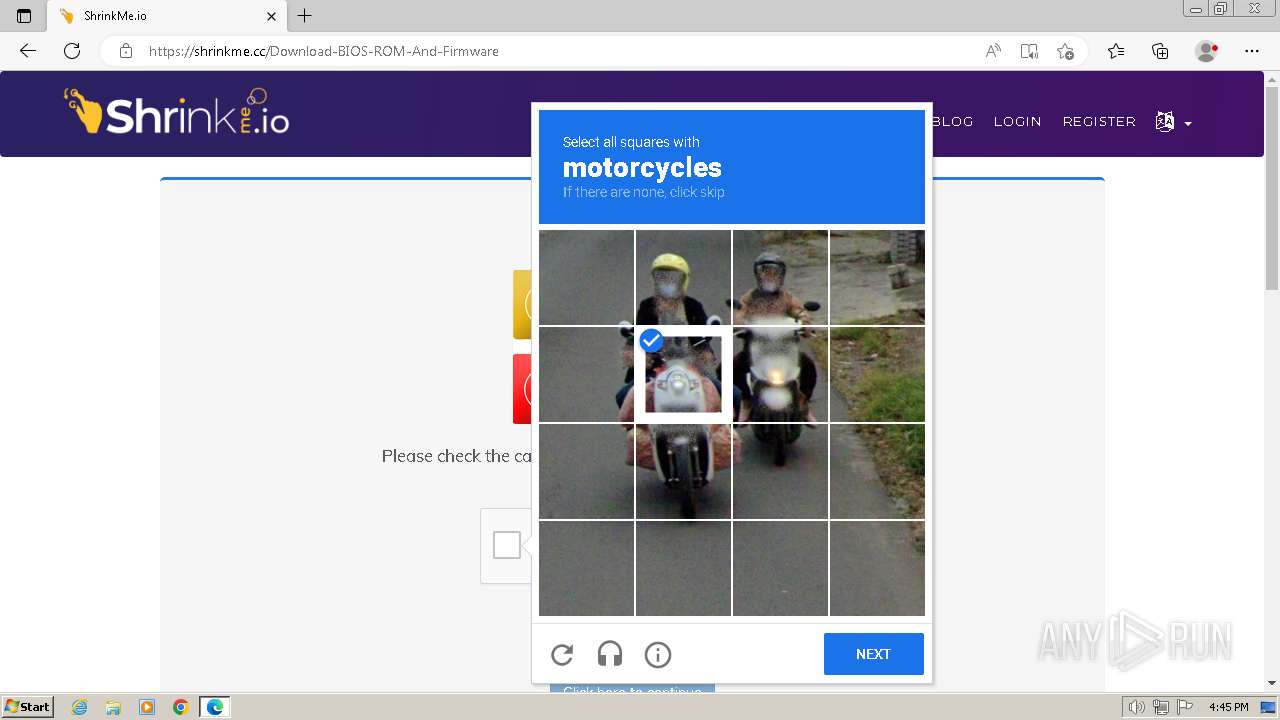The height and width of the screenshot is (720, 1280).
Task: Open Read aloud in address bar
Action: click(993, 51)
